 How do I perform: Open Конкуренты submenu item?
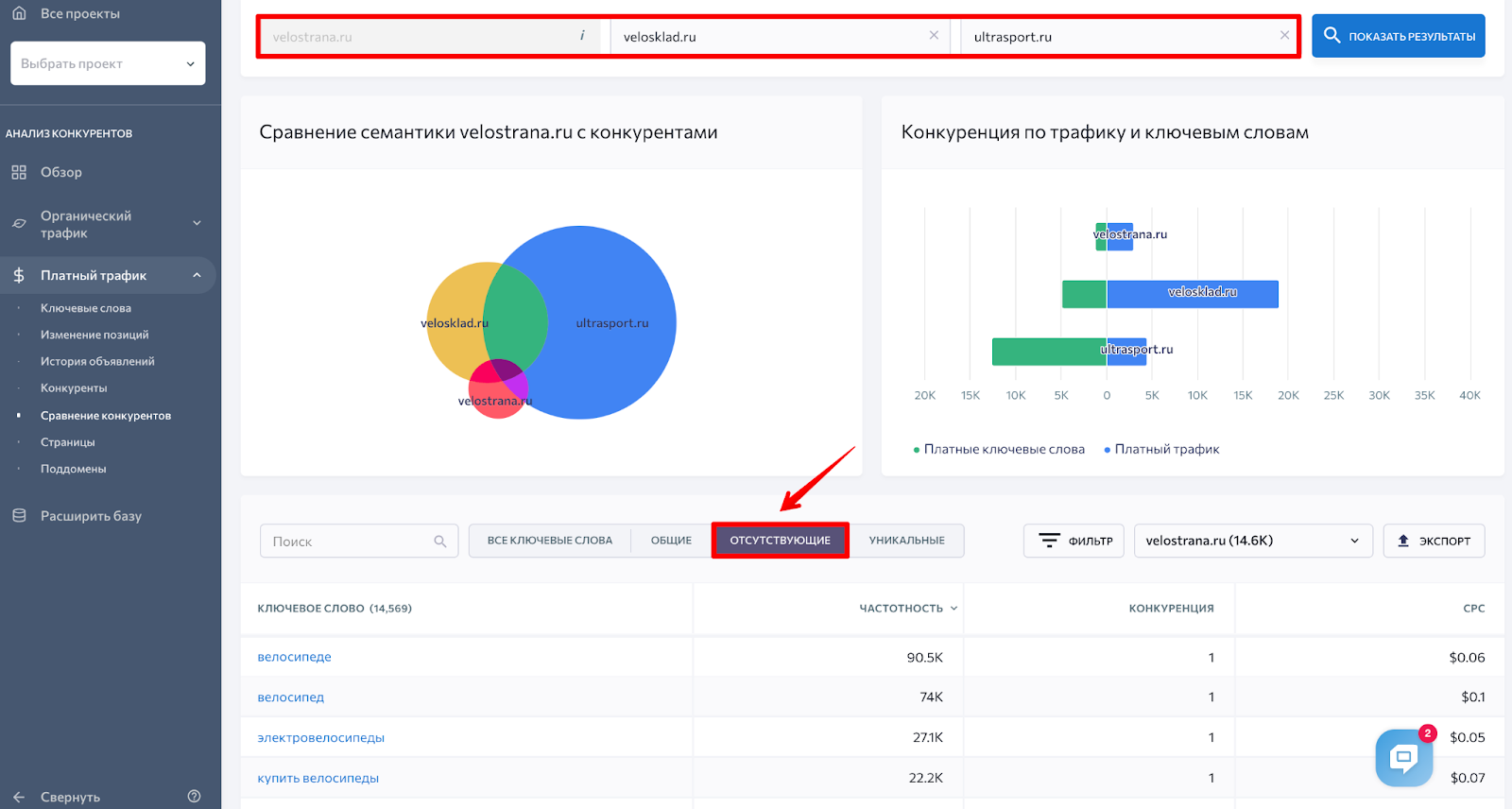click(74, 387)
